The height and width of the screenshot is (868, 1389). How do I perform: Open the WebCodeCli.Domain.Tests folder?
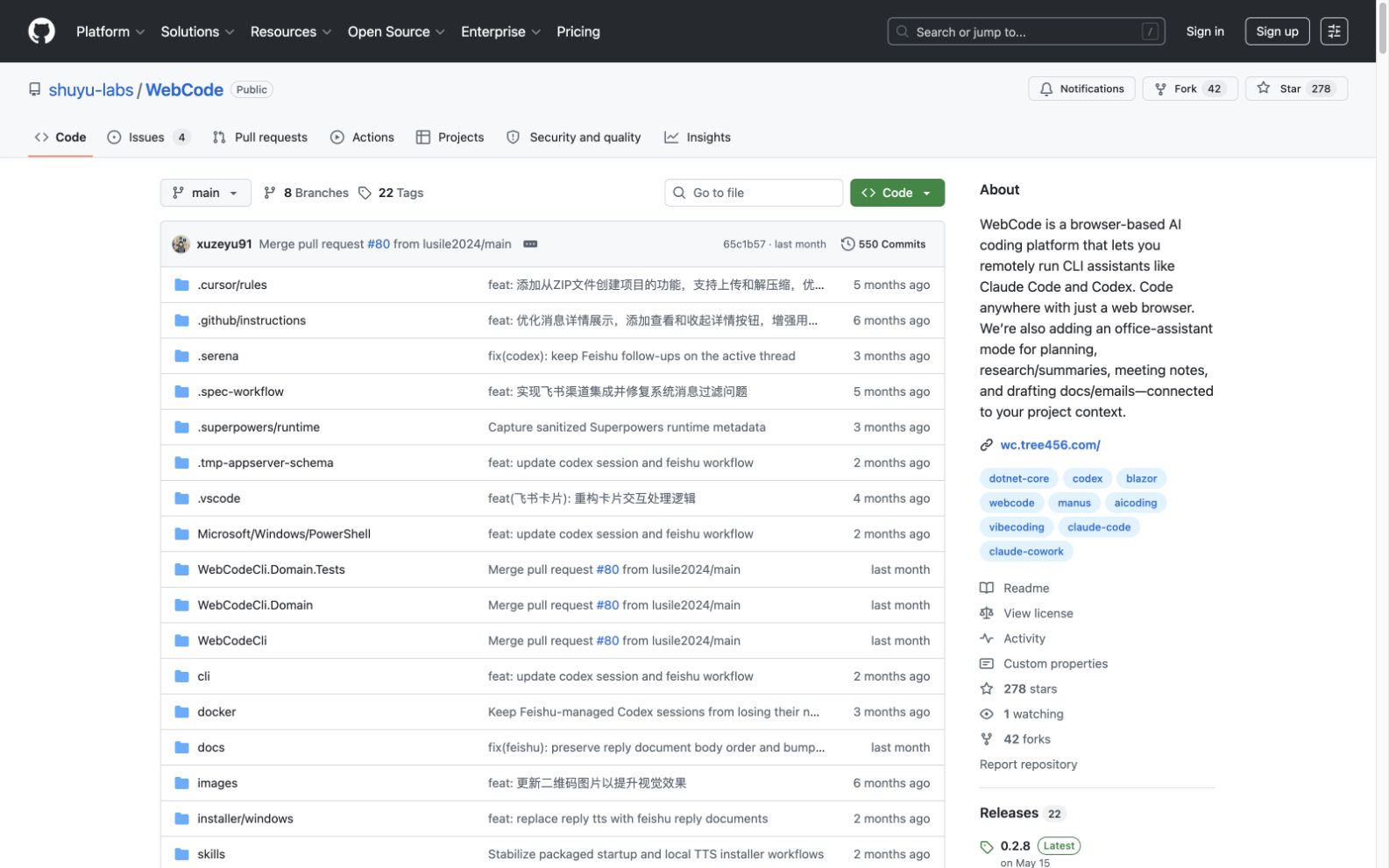[271, 569]
